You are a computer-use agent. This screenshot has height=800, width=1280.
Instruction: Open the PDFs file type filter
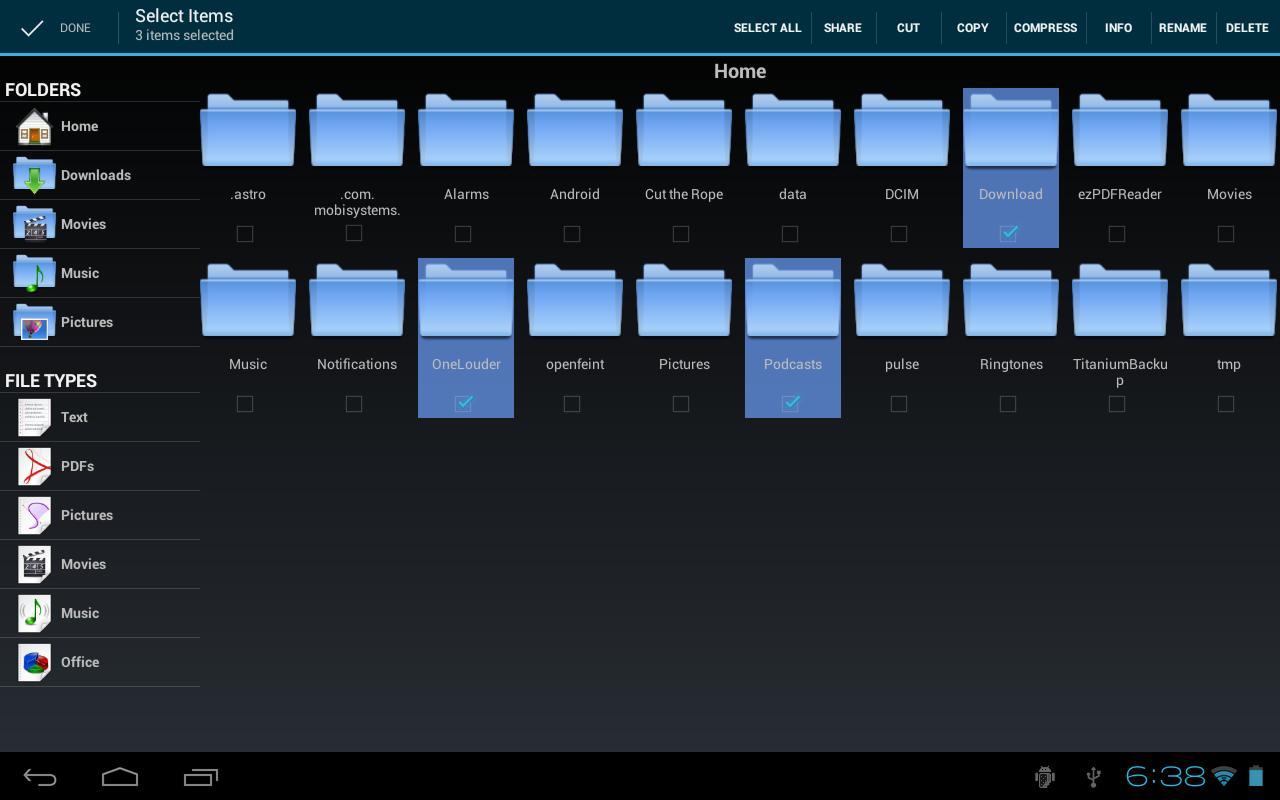click(35, 466)
